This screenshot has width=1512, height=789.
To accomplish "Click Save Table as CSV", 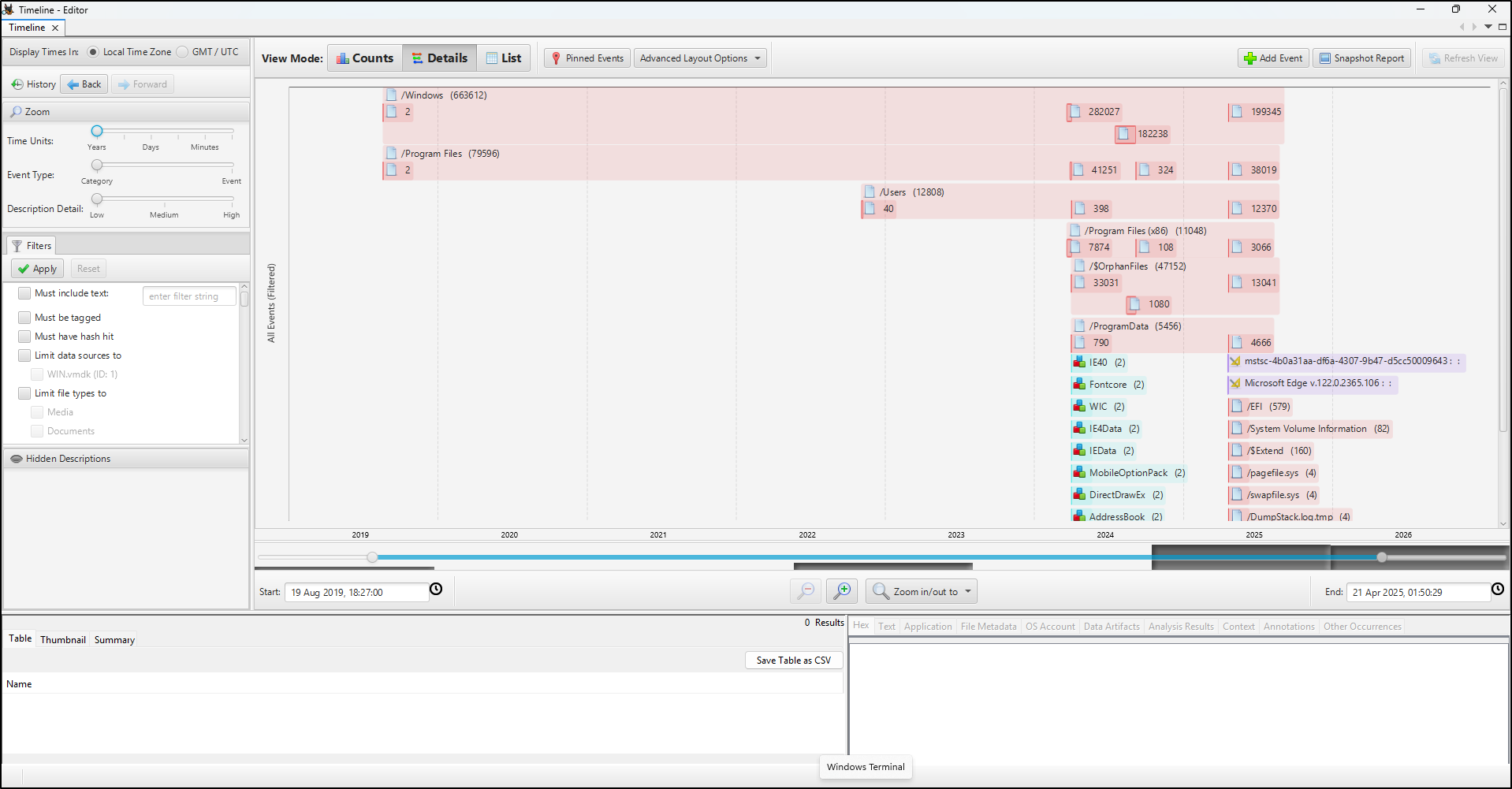I will point(794,661).
